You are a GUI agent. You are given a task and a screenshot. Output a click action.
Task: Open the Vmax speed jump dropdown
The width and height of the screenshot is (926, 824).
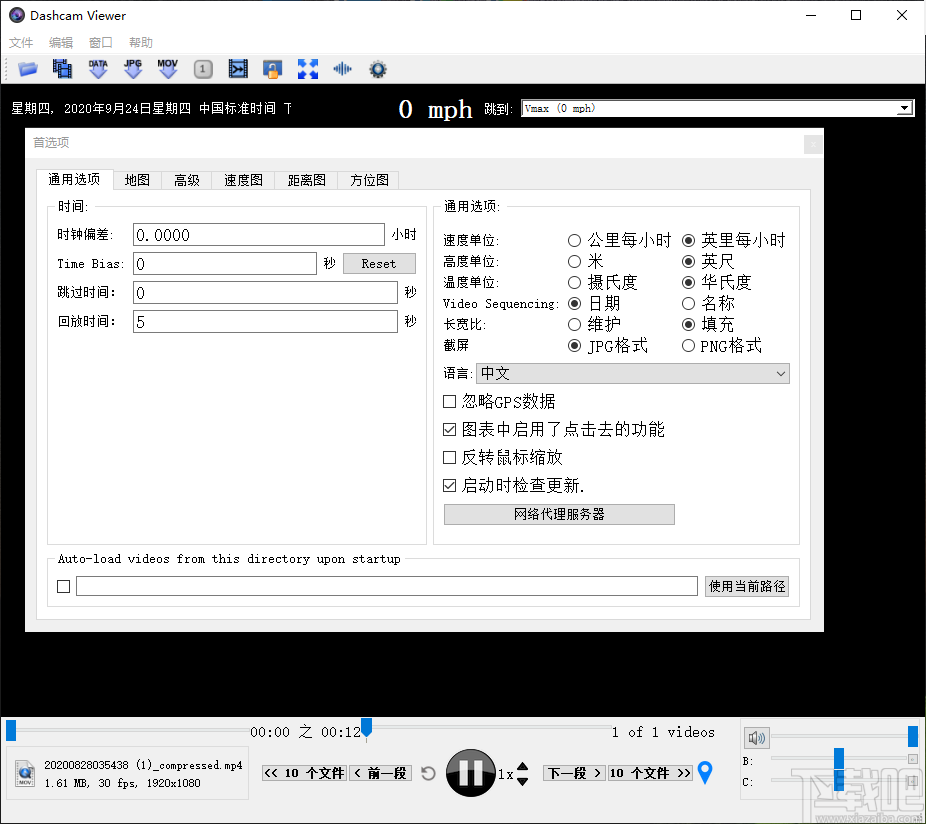tap(902, 107)
